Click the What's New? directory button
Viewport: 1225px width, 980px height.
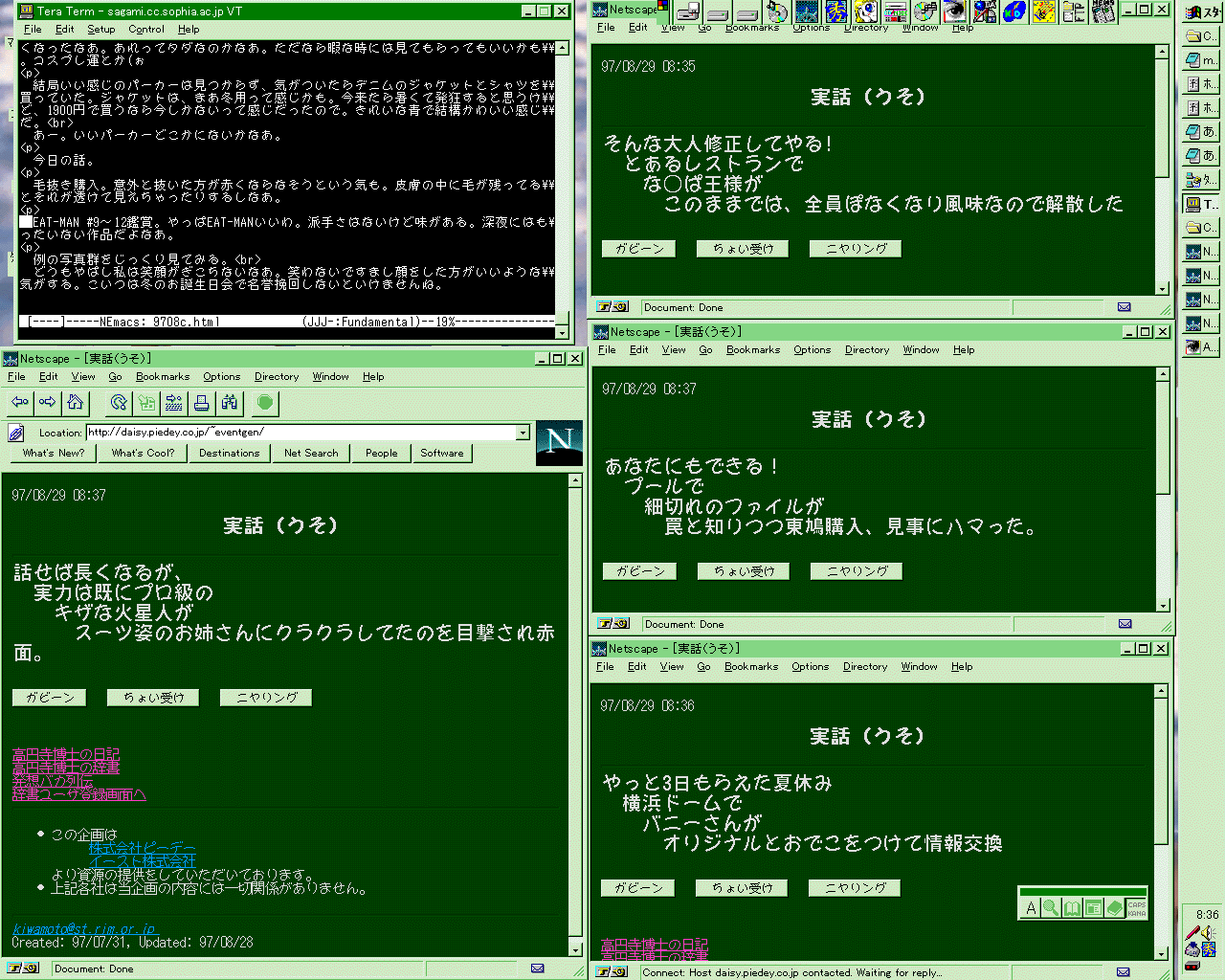(x=54, y=454)
